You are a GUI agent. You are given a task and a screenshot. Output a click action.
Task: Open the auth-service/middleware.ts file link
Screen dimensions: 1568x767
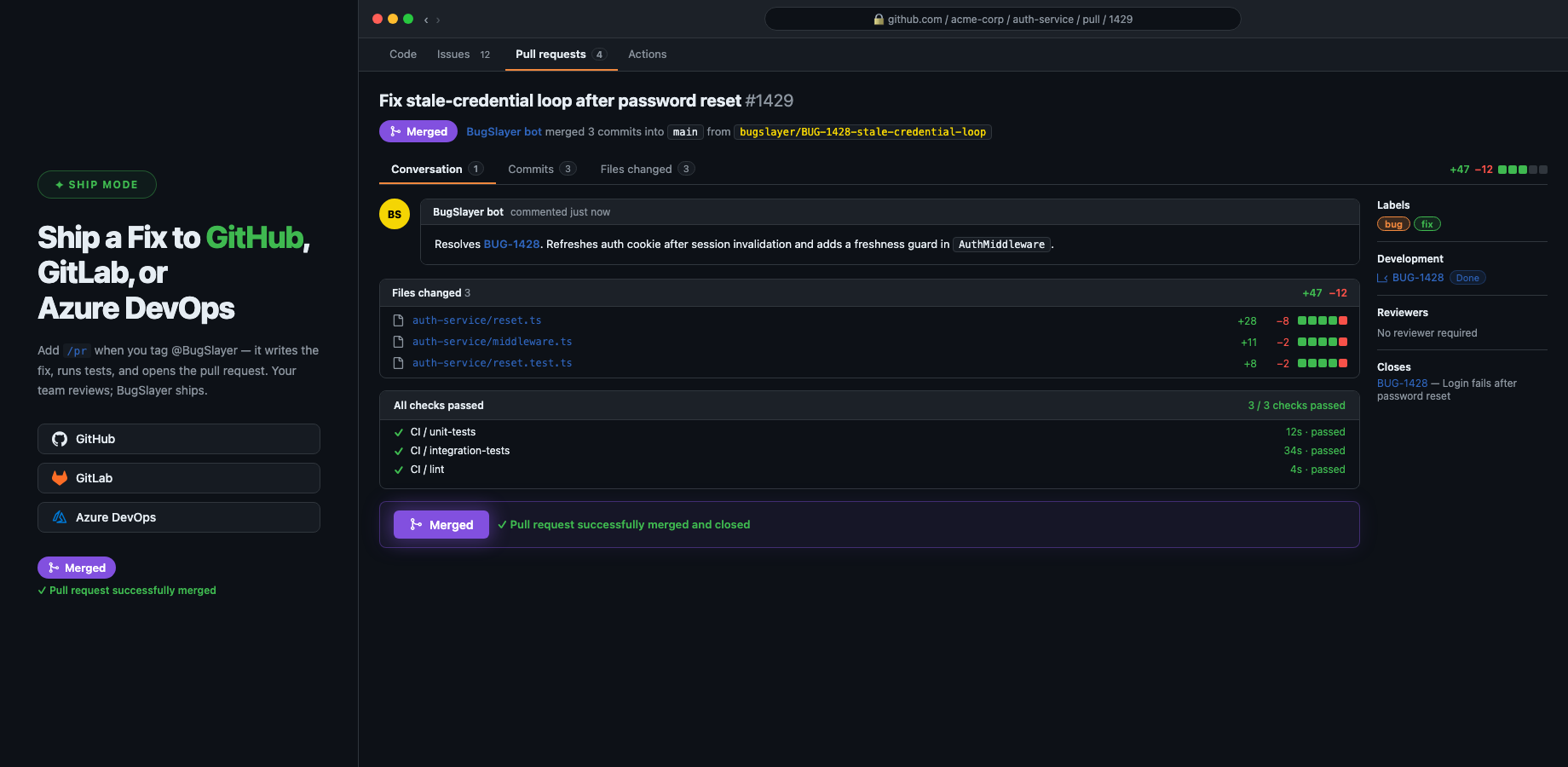[x=493, y=341]
